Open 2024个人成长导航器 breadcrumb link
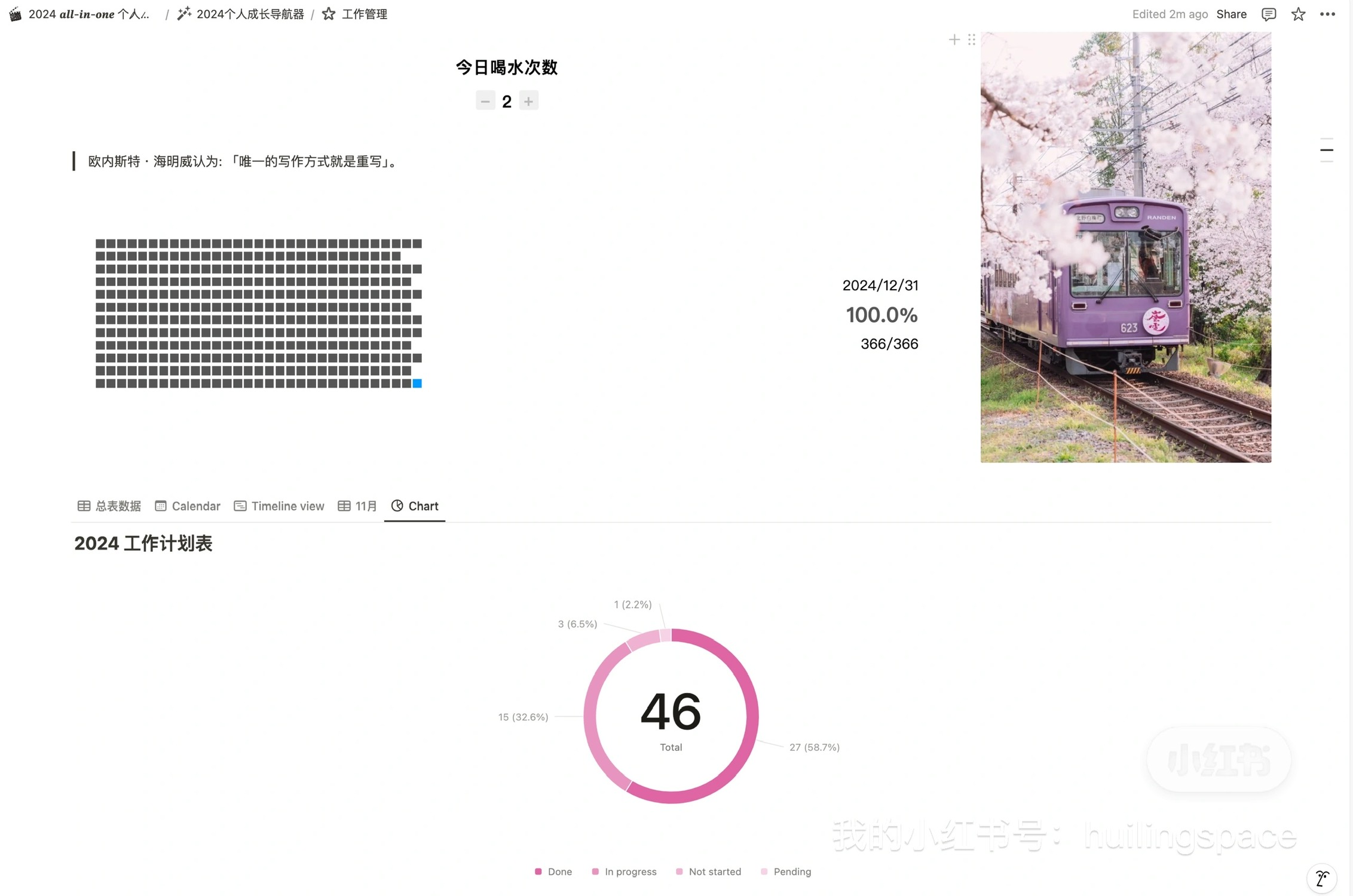This screenshot has width=1353, height=896. pyautogui.click(x=250, y=14)
